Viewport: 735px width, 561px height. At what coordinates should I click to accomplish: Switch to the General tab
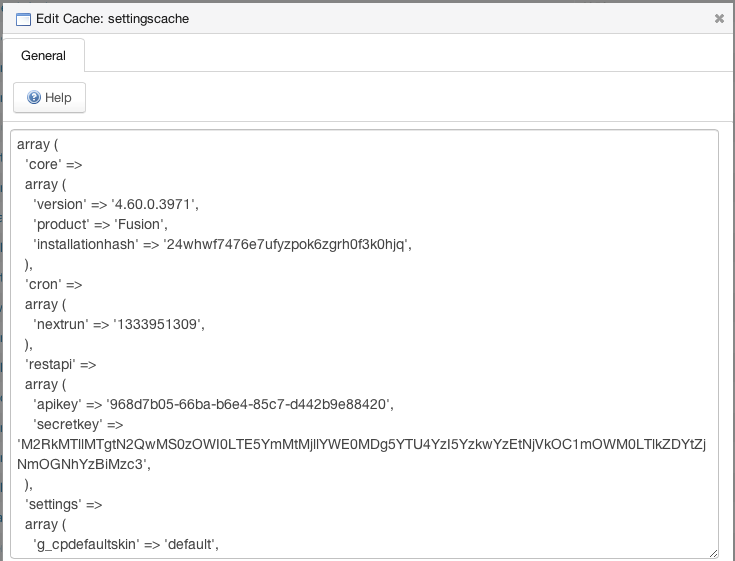pyautogui.click(x=44, y=56)
